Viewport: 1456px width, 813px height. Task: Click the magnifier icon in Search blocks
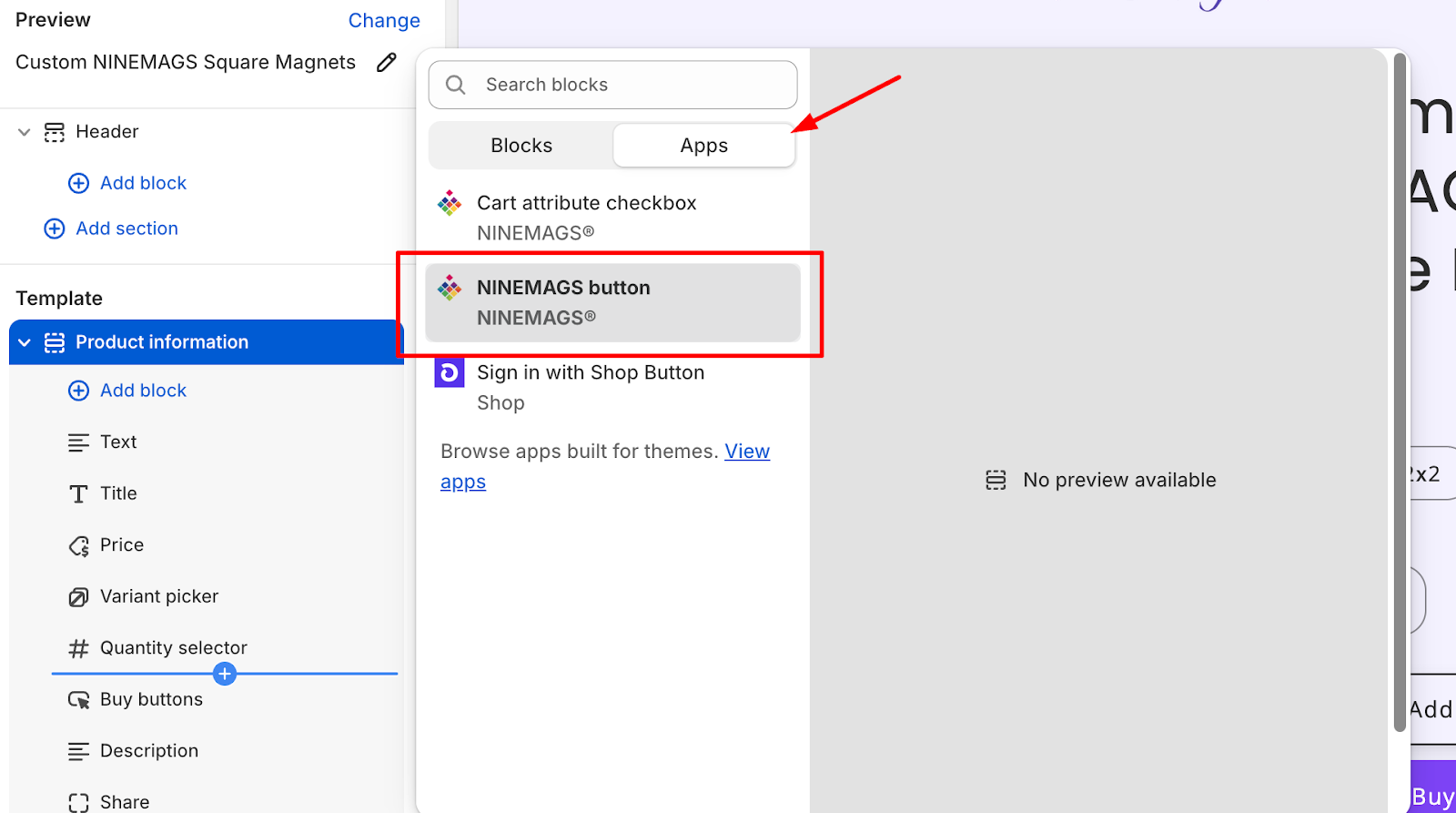point(456,85)
